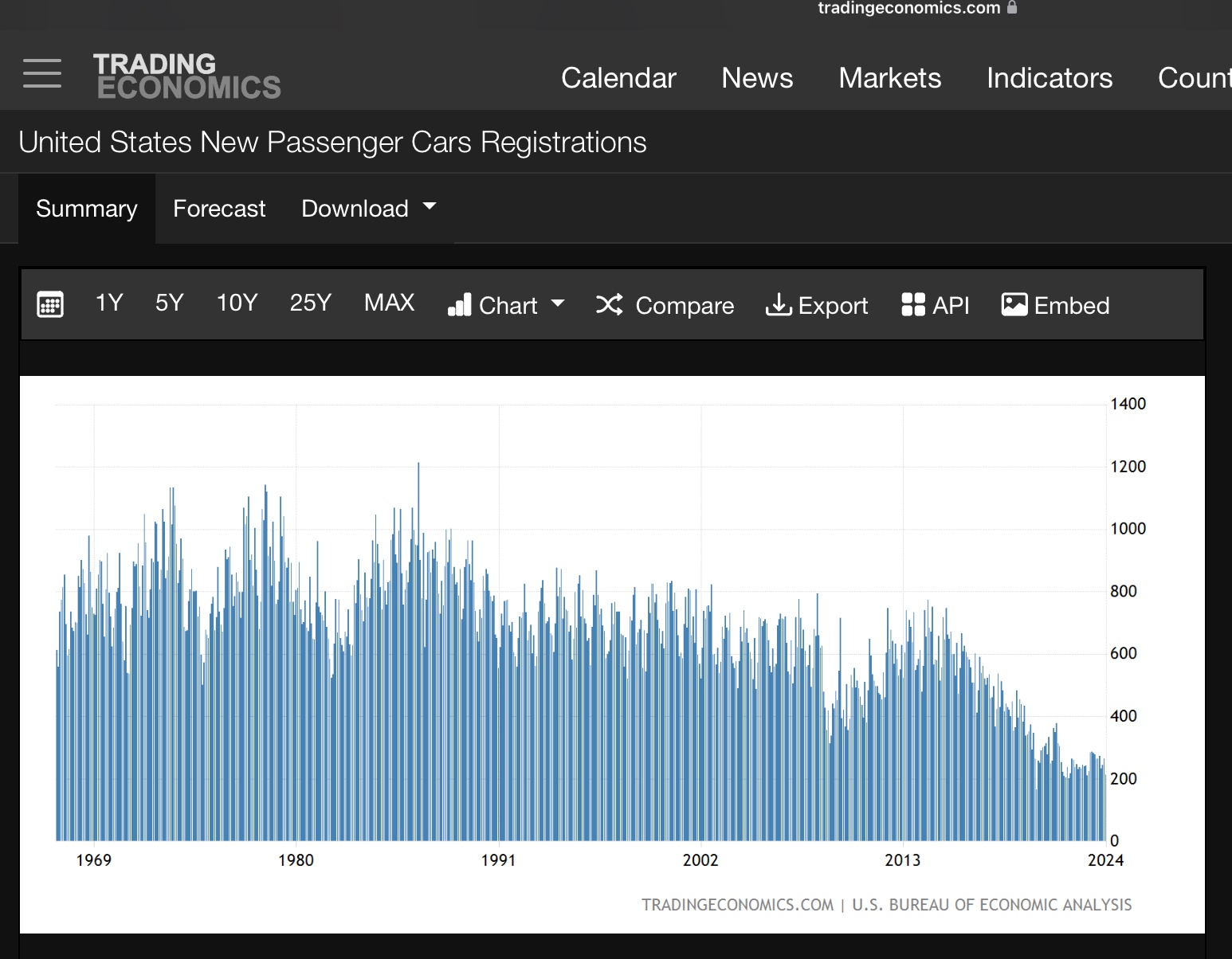Expand the Chart type dropdown arrow
The width and height of the screenshot is (1232, 959).
[x=558, y=303]
